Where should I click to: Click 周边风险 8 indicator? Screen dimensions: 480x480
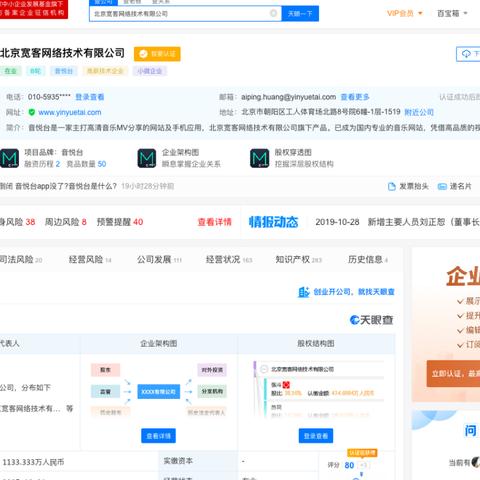point(66,222)
